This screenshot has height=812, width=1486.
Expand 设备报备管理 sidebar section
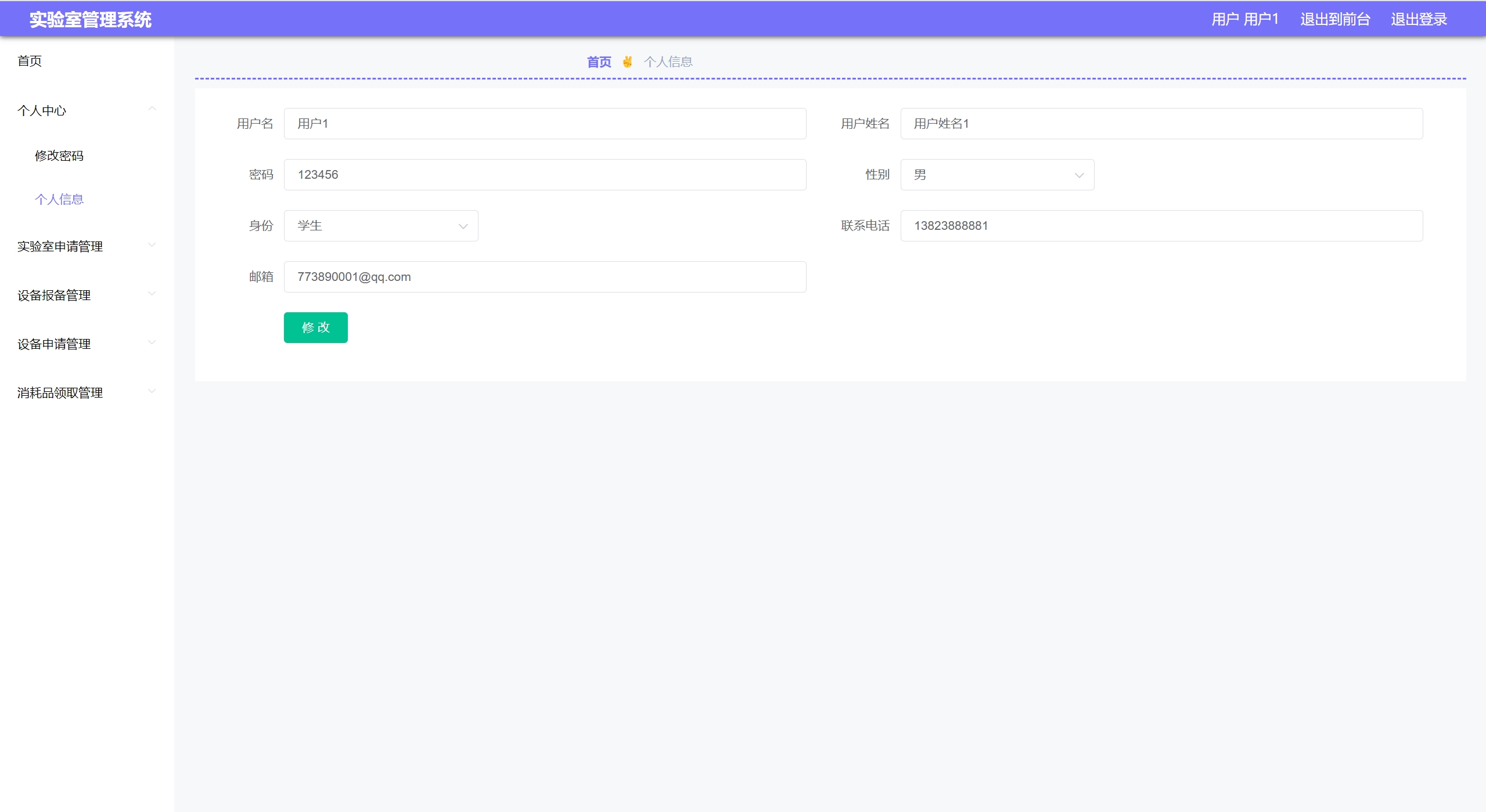pos(54,295)
